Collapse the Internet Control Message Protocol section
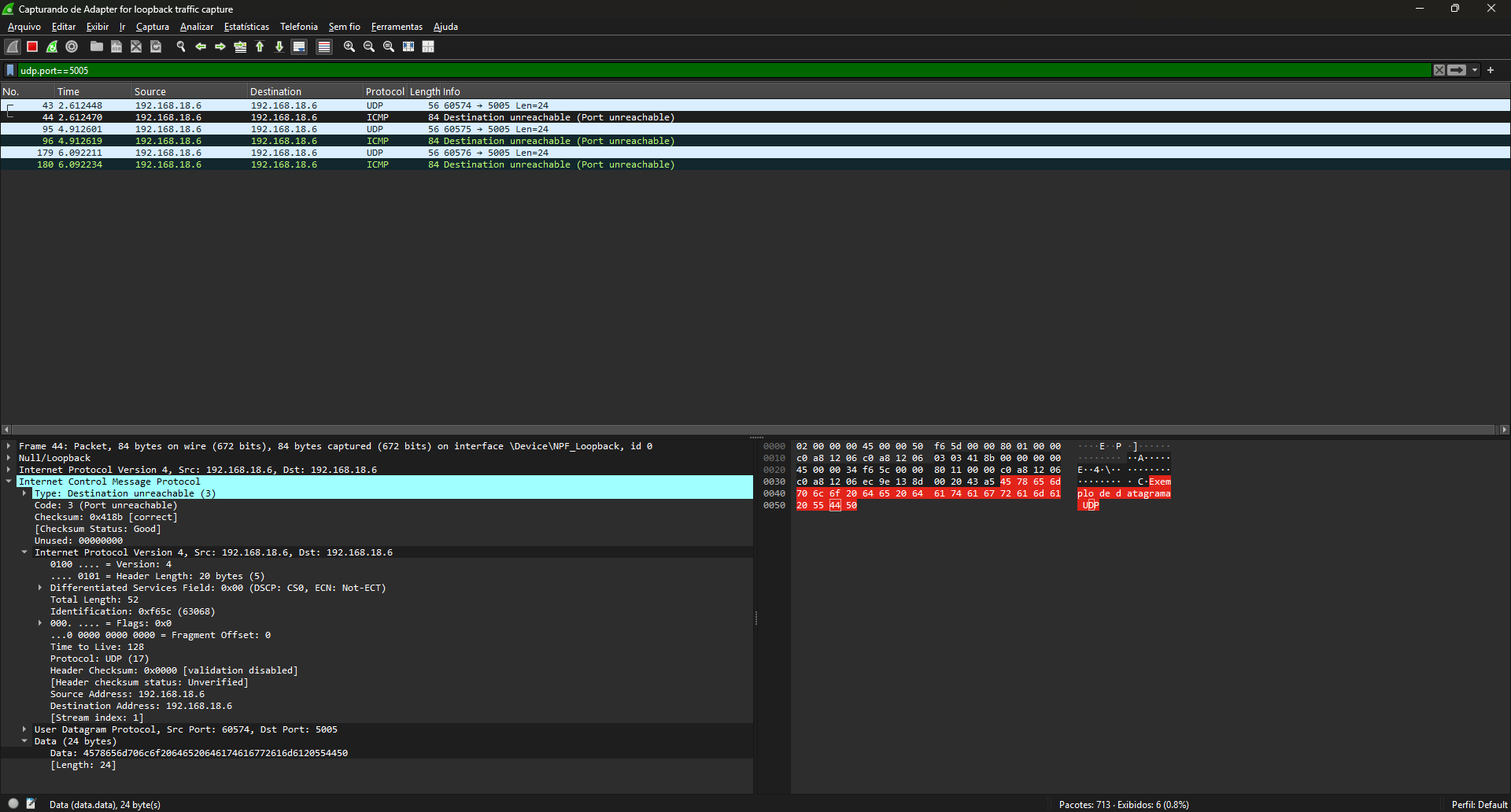The image size is (1511, 812). coord(9,482)
